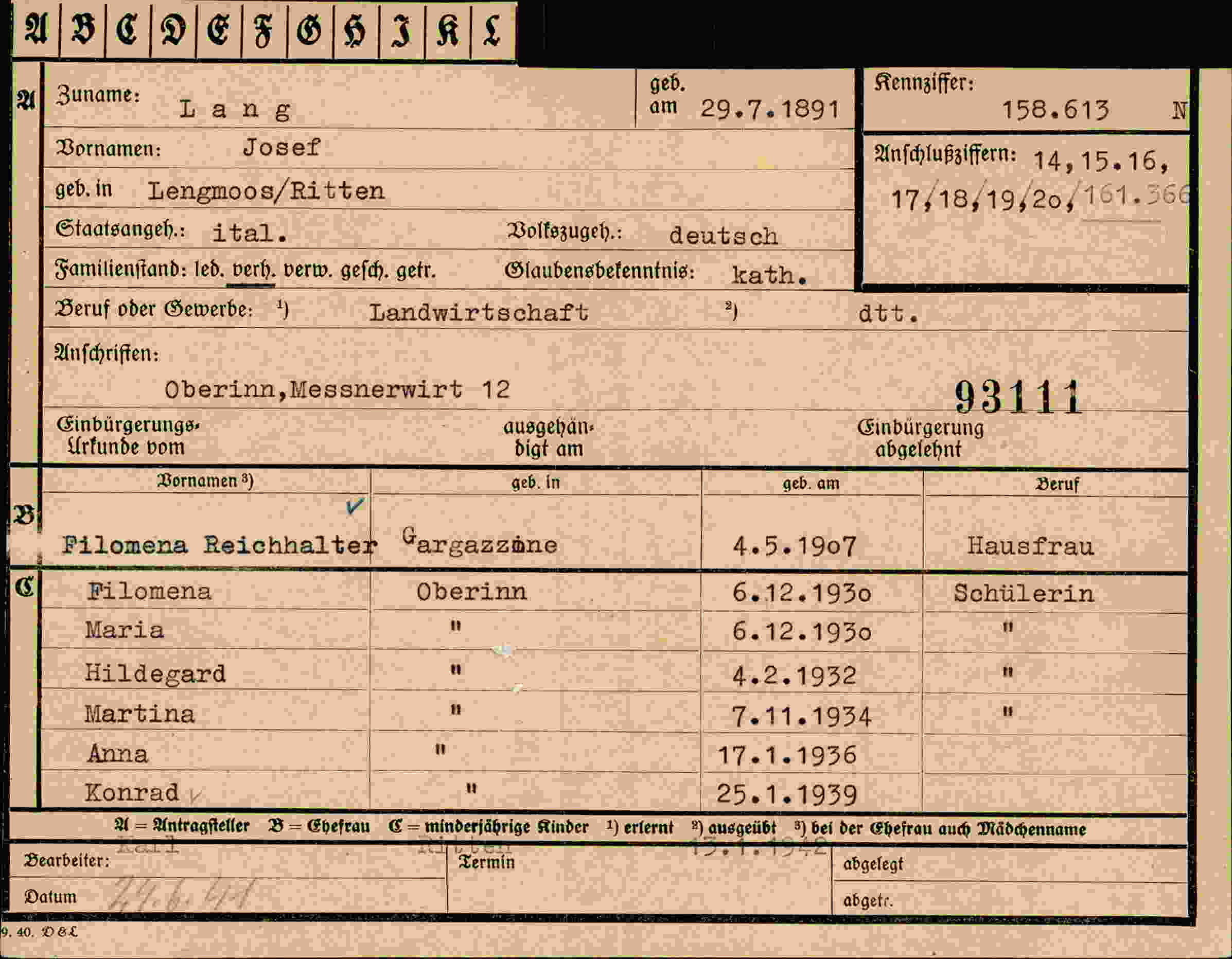Click the wife's birth date '4.5.1907'
Viewport: 1232px width, 959px height.
click(794, 545)
